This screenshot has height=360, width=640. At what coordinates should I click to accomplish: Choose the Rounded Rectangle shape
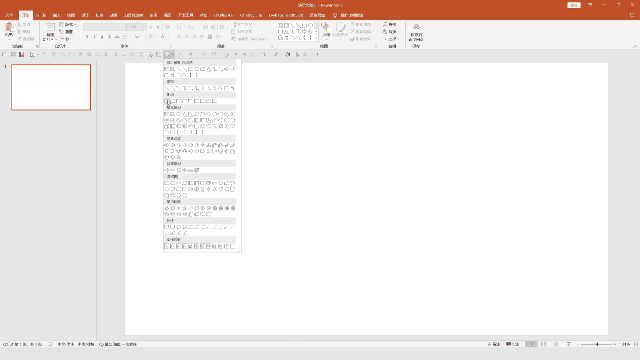pyautogui.click(x=172, y=101)
